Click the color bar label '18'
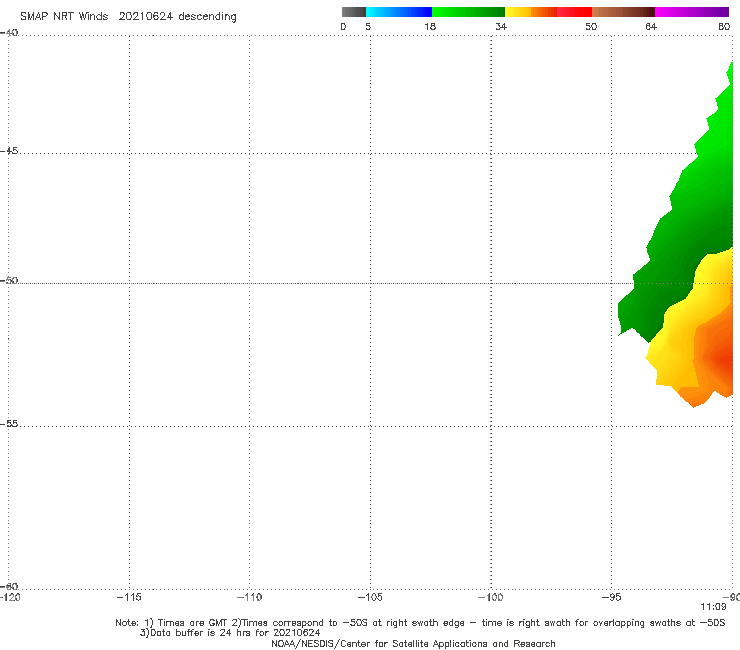The height and width of the screenshot is (650, 740). click(x=430, y=27)
